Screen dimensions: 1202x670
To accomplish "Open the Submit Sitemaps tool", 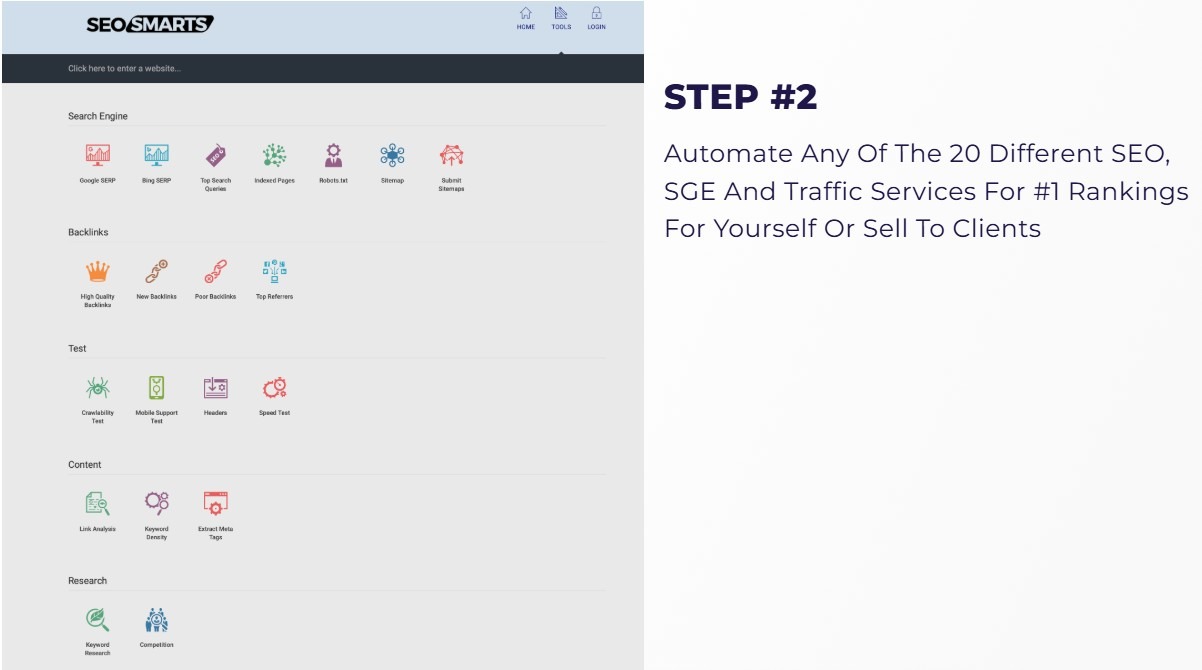I will coord(451,155).
